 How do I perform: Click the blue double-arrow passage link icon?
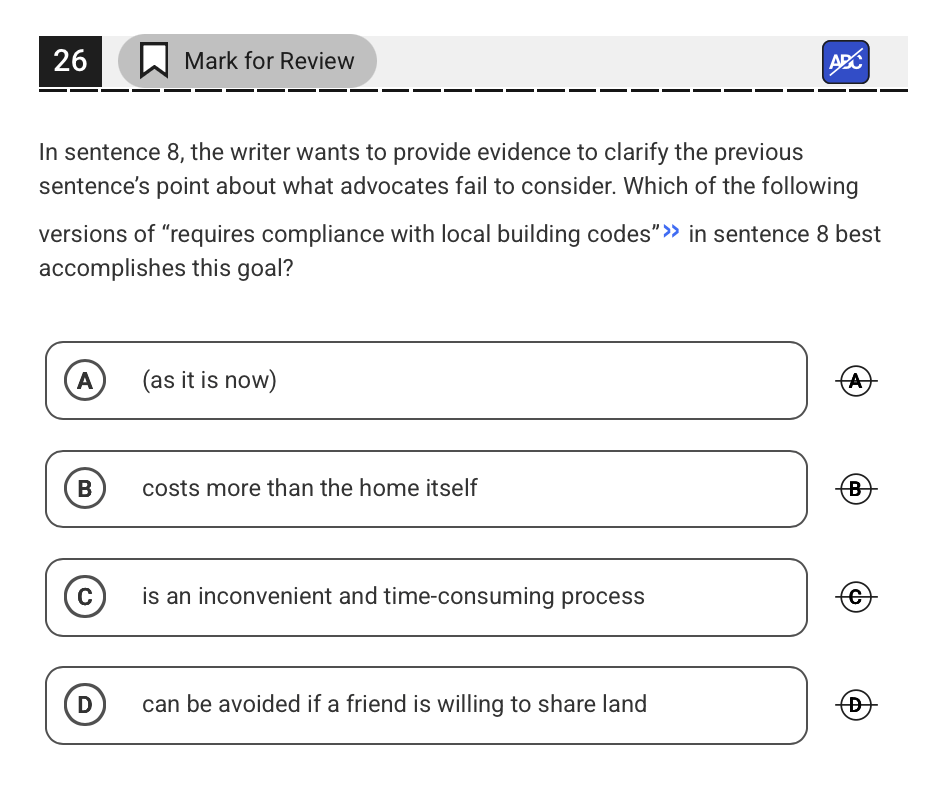coord(671,231)
